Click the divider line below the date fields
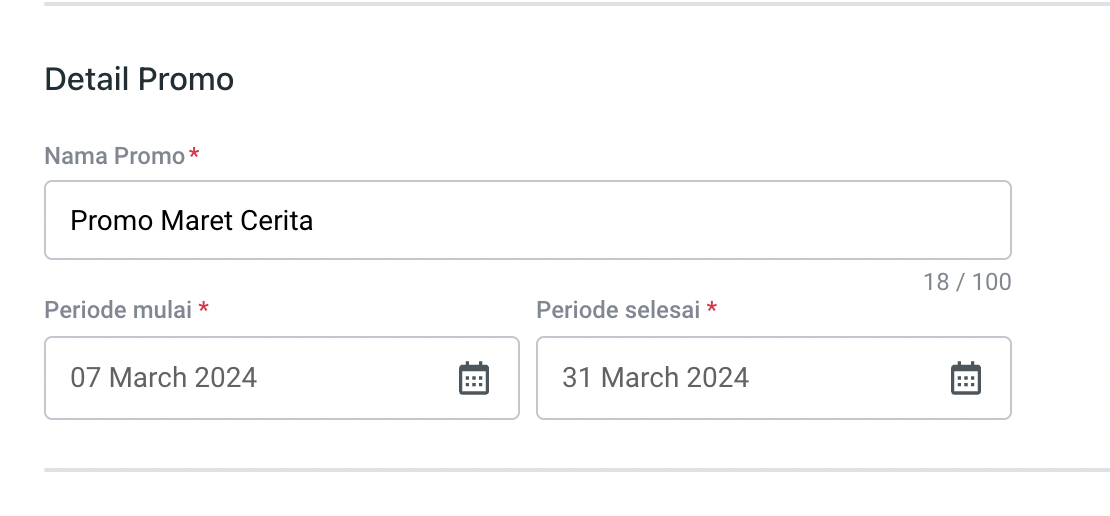Image resolution: width=1110 pixels, height=516 pixels. pos(576,469)
